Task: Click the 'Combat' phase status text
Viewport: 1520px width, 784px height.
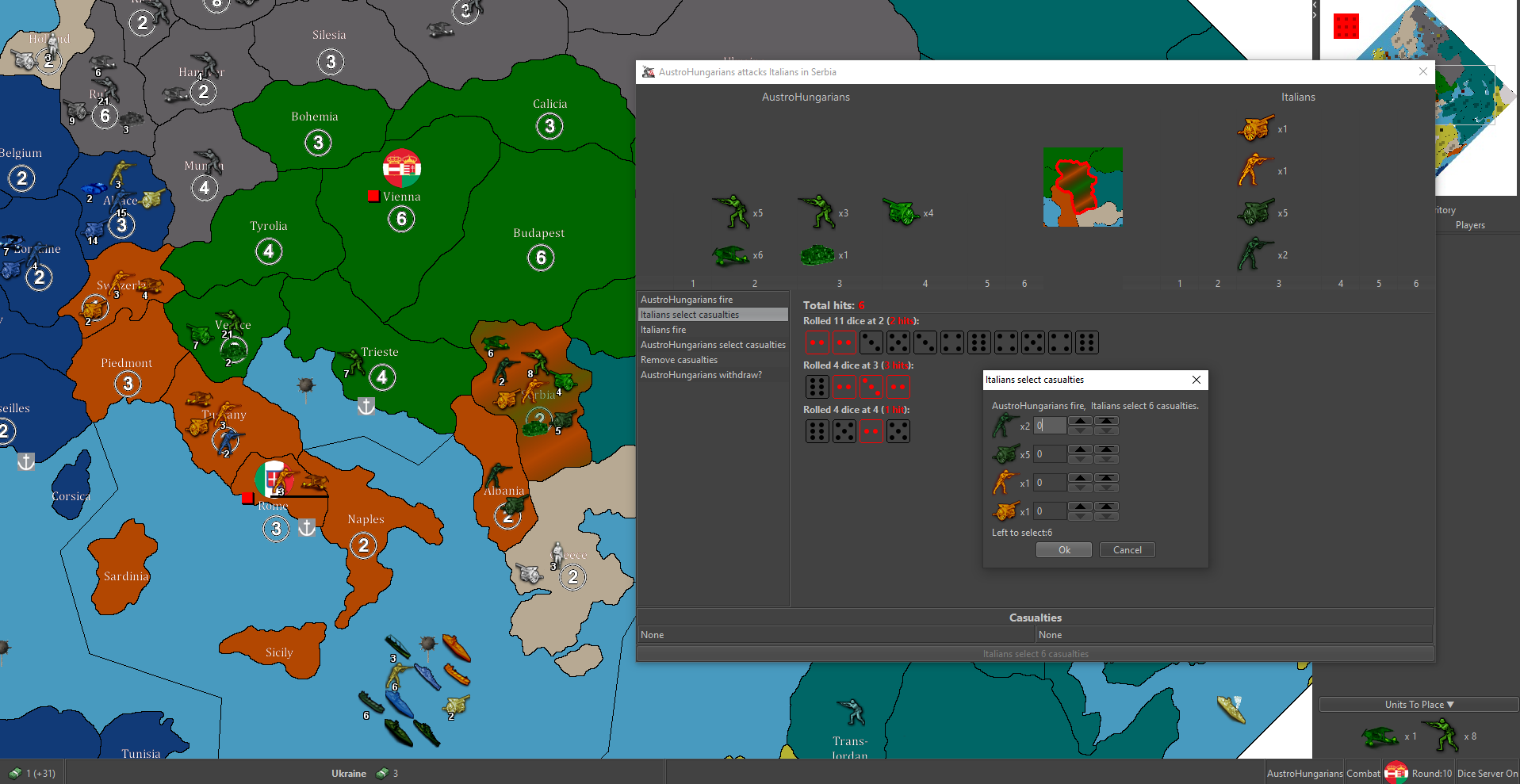Action: tap(1363, 774)
